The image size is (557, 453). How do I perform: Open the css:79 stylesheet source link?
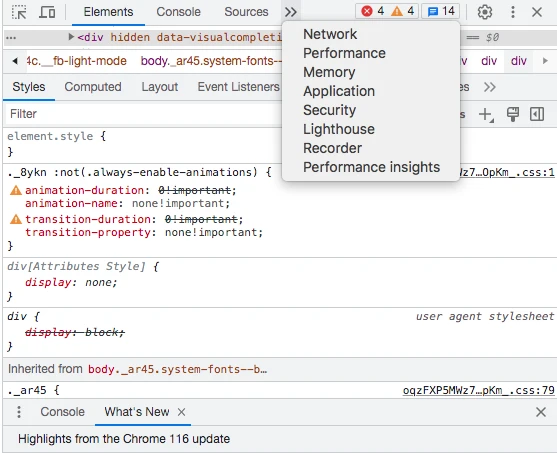[x=478, y=390]
